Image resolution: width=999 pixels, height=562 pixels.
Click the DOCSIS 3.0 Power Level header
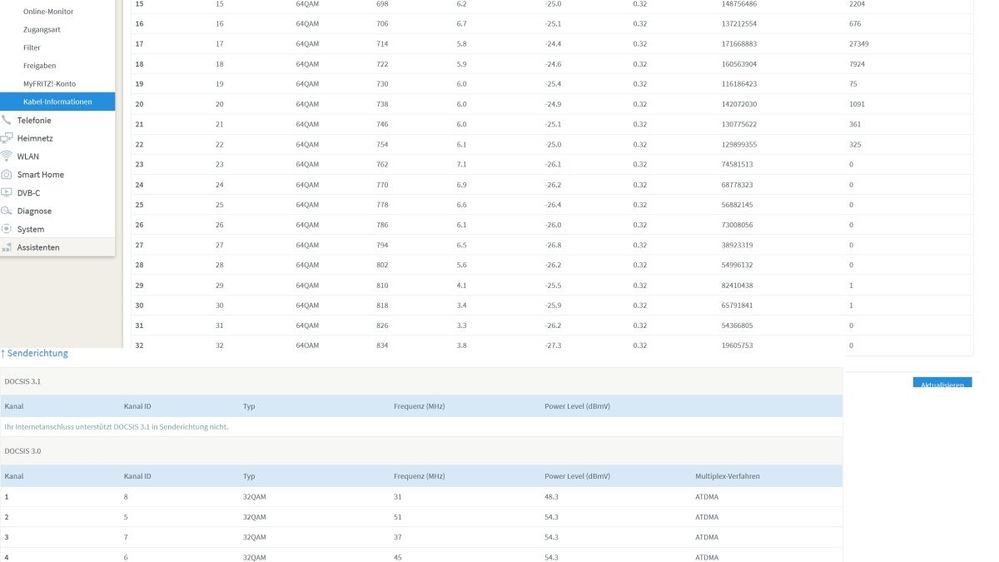(x=577, y=476)
